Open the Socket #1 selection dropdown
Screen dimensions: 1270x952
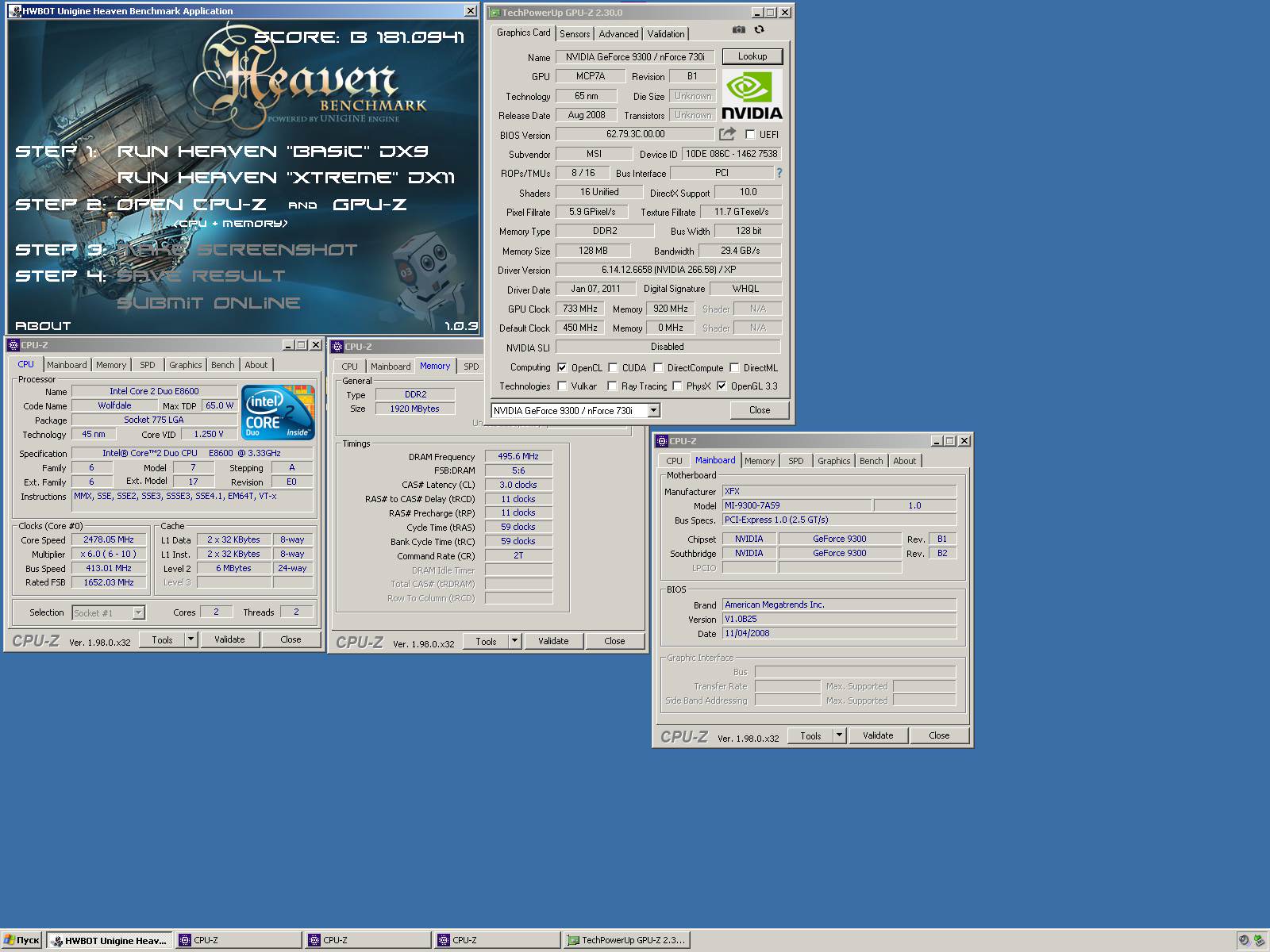[x=138, y=612]
